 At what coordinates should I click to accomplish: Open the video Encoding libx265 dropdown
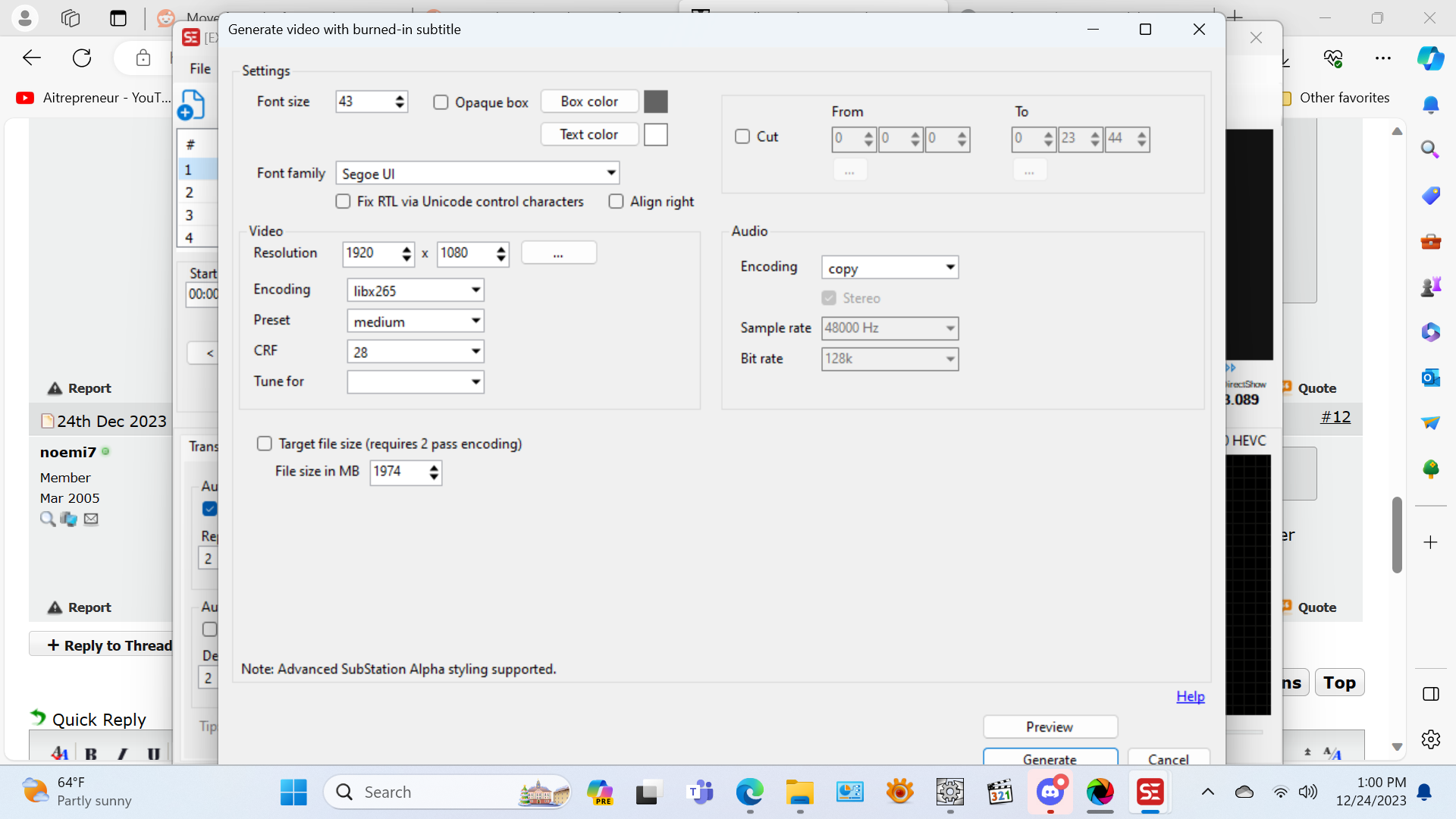pyautogui.click(x=475, y=290)
